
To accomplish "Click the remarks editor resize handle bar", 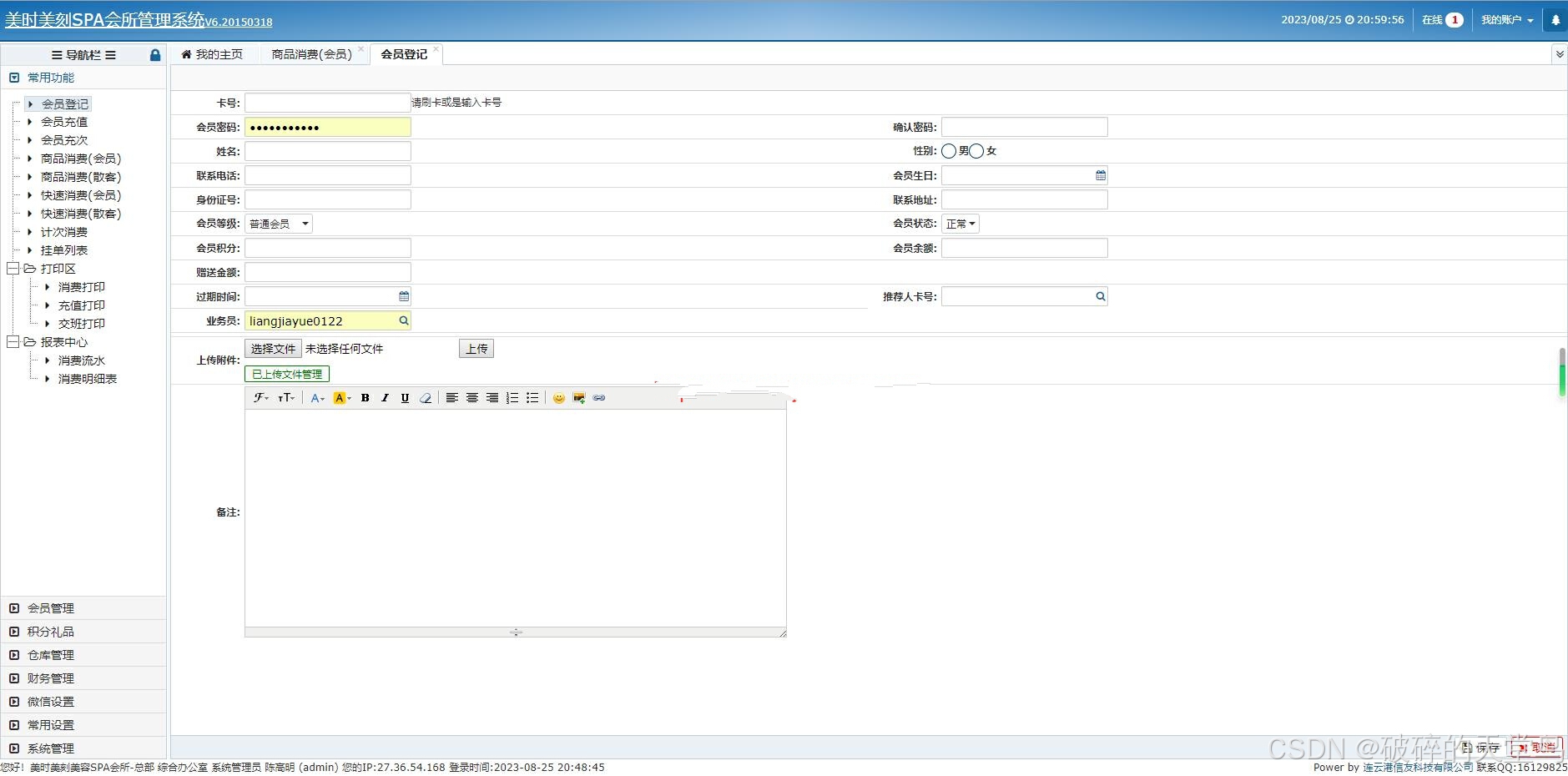I will point(516,632).
